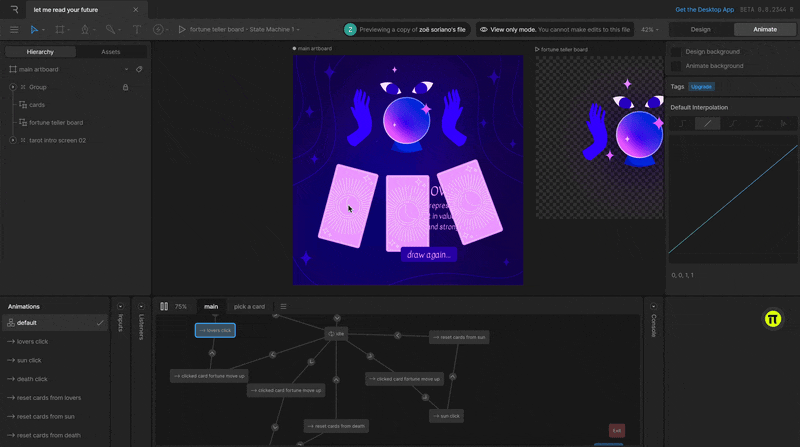
Task: Pick the Pen tool
Action: pos(85,30)
